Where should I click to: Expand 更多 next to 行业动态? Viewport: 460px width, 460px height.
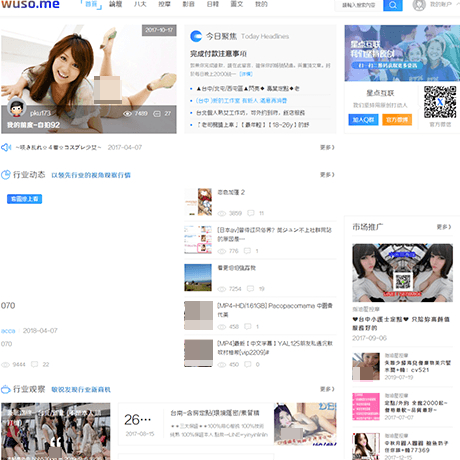coord(327,175)
